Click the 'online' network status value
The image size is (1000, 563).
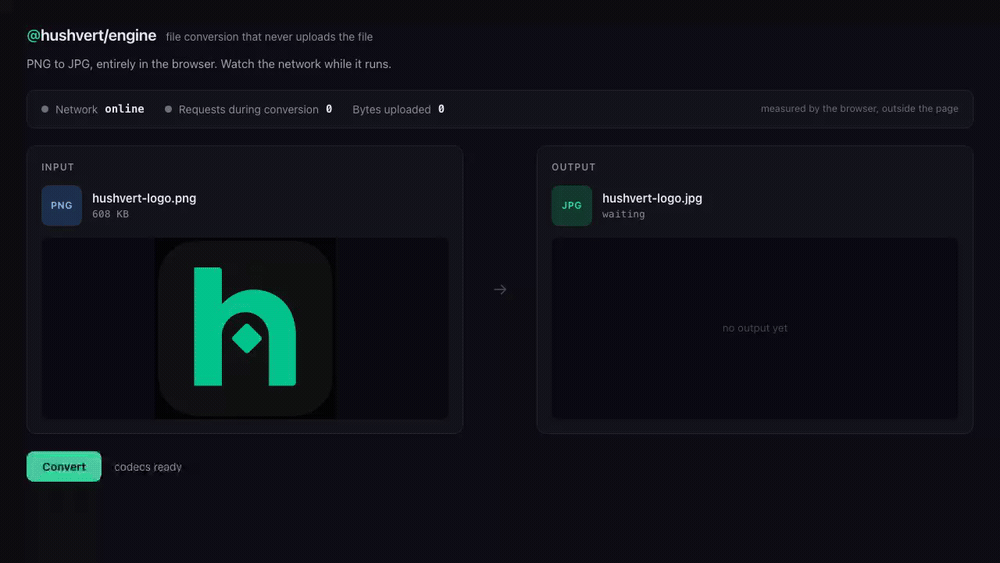[x=124, y=109]
